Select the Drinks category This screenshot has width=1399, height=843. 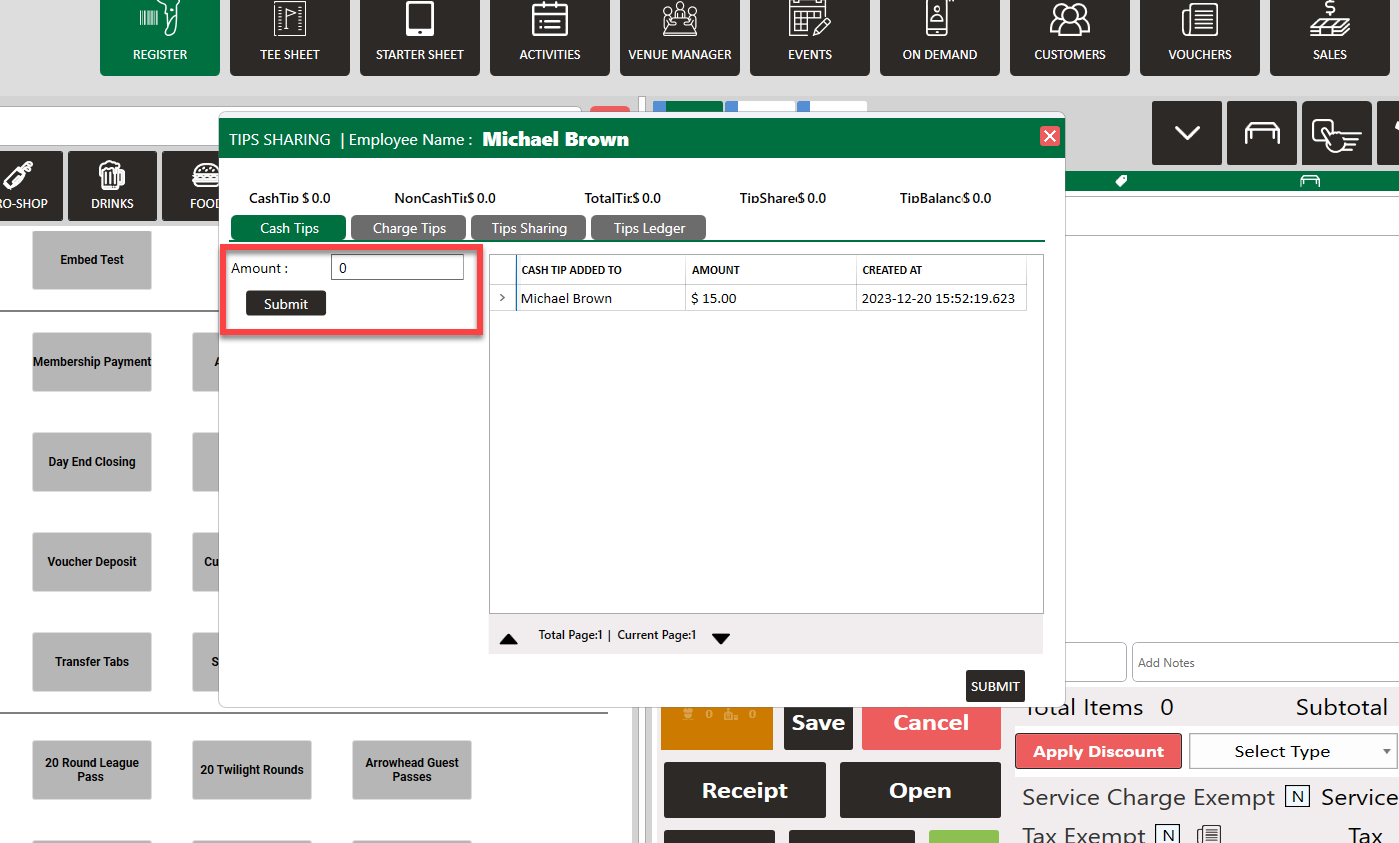[x=112, y=185]
